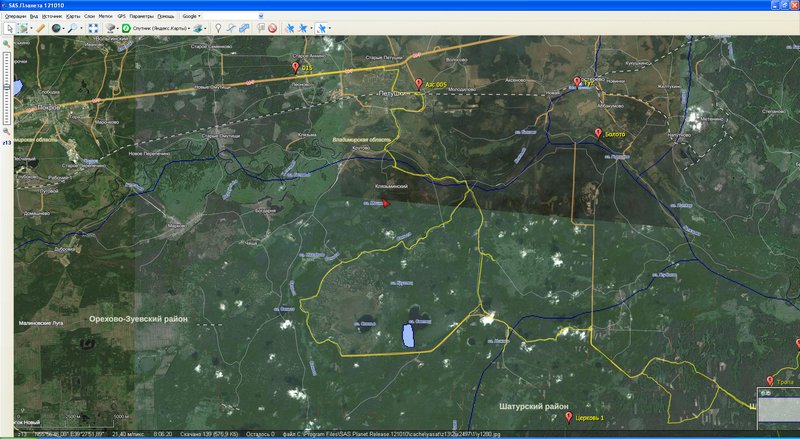This screenshot has height=439, width=800.
Task: Click the add placemark pin icon
Action: (x=218, y=28)
